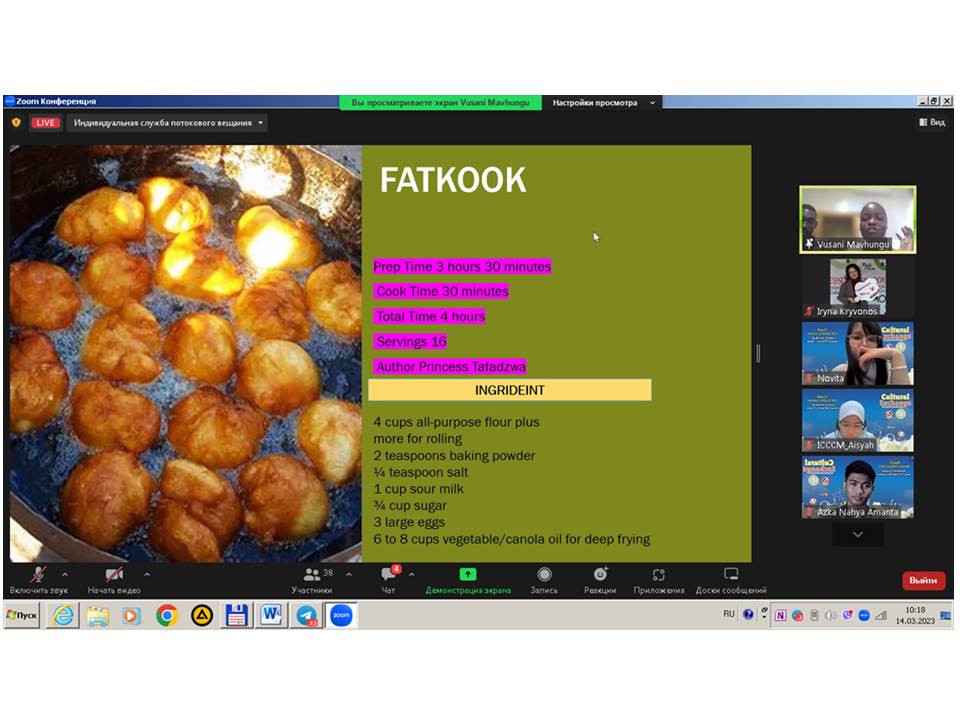960x720 pixels.
Task: Click Author Princess Tafadzwa text
Action: (451, 366)
